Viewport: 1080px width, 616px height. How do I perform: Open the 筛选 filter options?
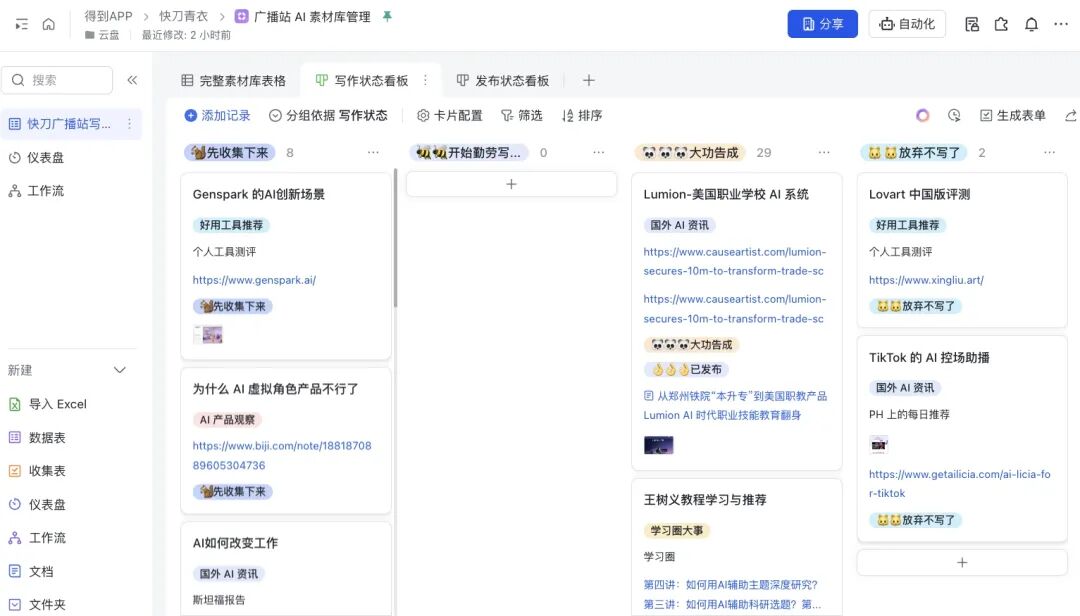coord(521,115)
